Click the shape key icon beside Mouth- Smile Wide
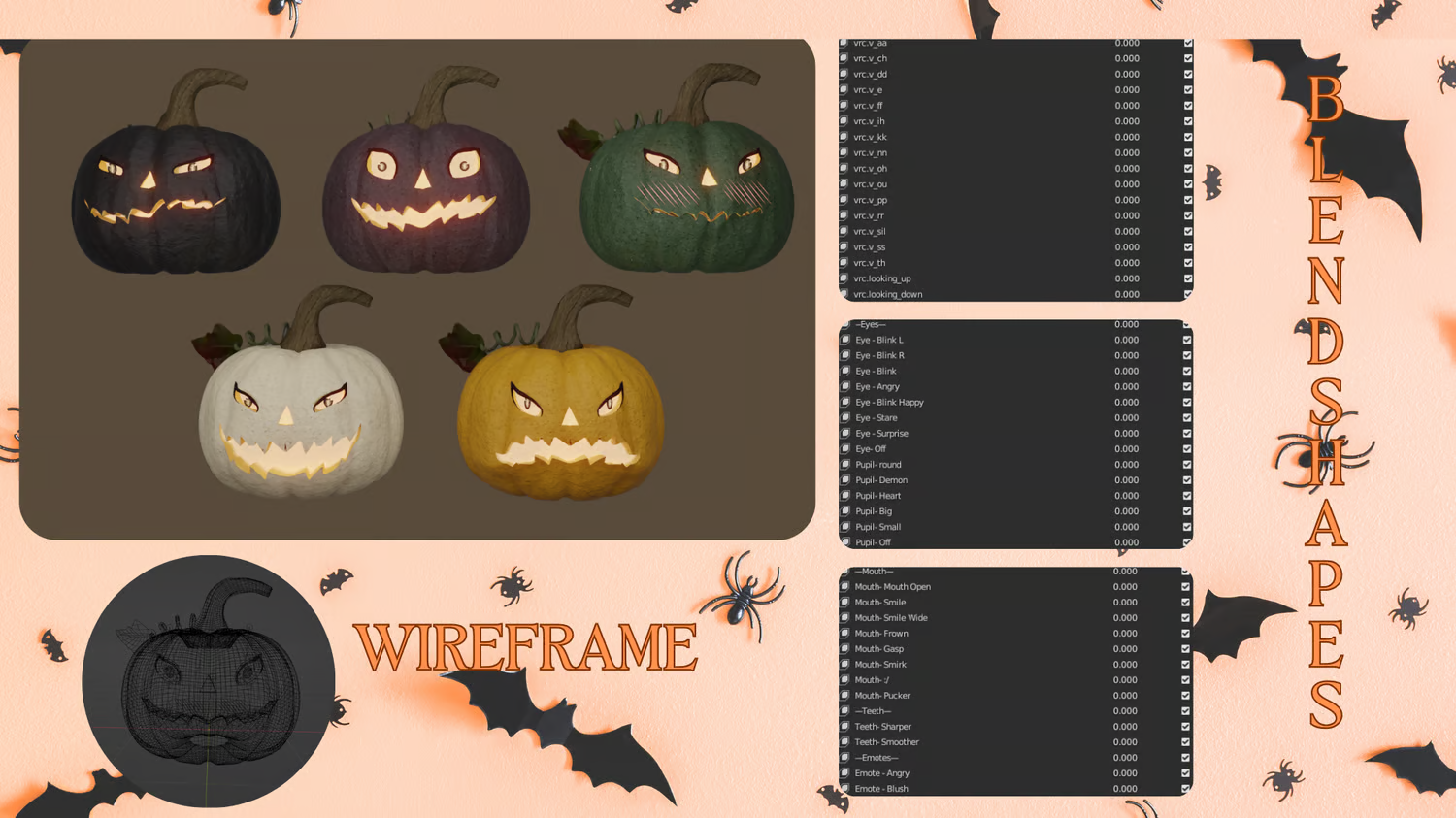Screen dimensions: 1456x818 tap(845, 617)
